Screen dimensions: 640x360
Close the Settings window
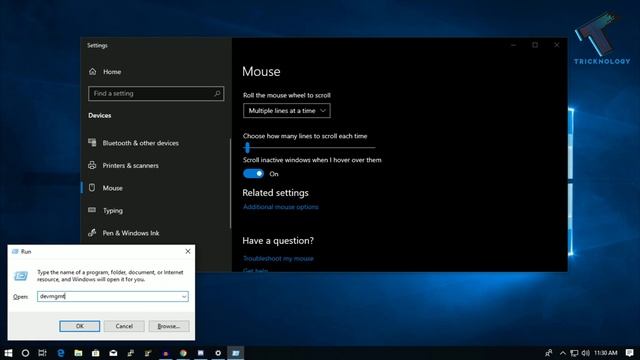(557, 45)
